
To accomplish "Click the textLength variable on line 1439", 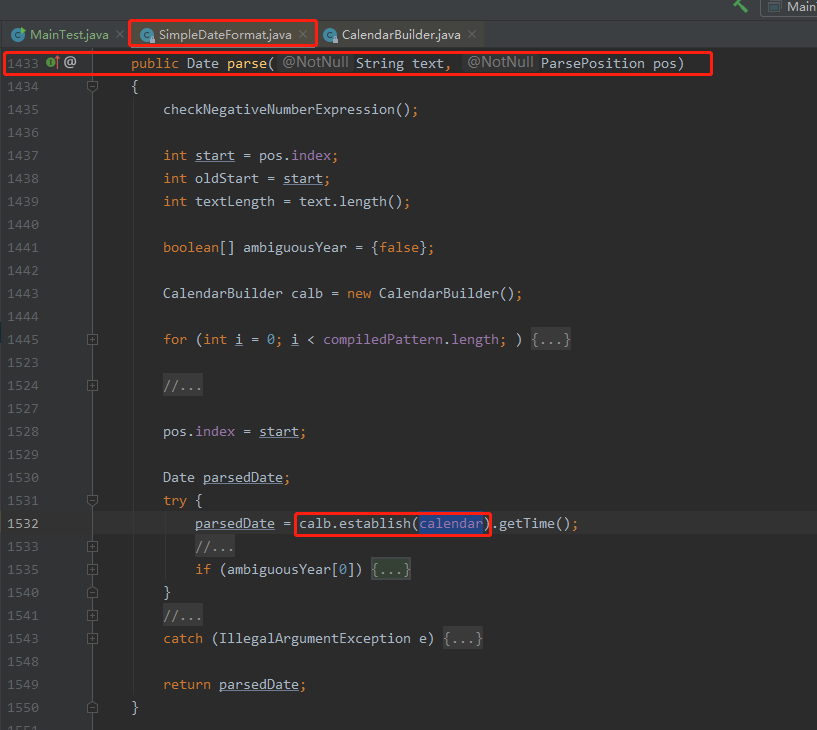I will (x=234, y=202).
